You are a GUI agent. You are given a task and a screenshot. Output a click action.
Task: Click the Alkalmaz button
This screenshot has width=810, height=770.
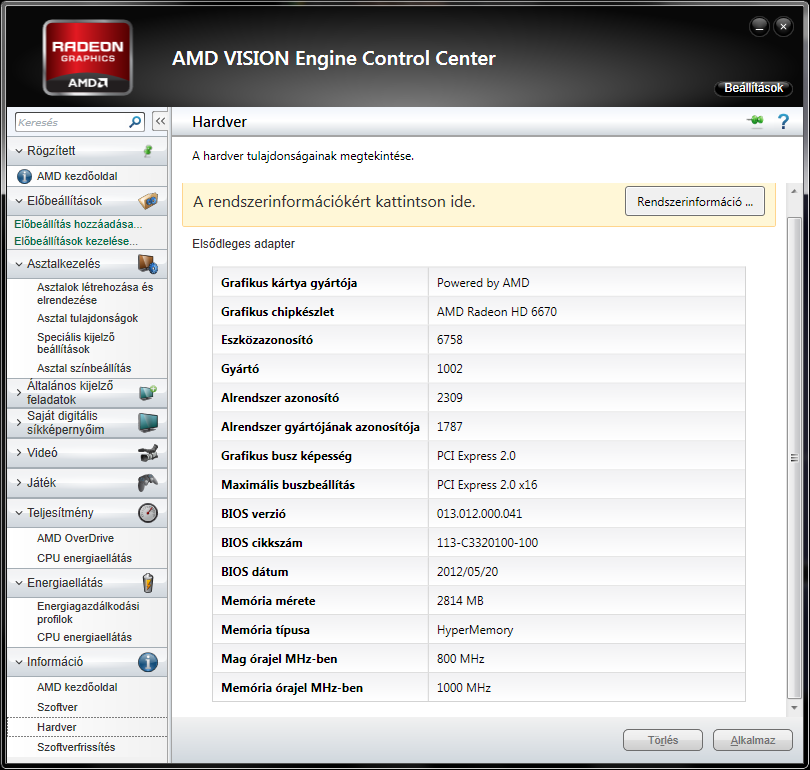click(x=753, y=740)
